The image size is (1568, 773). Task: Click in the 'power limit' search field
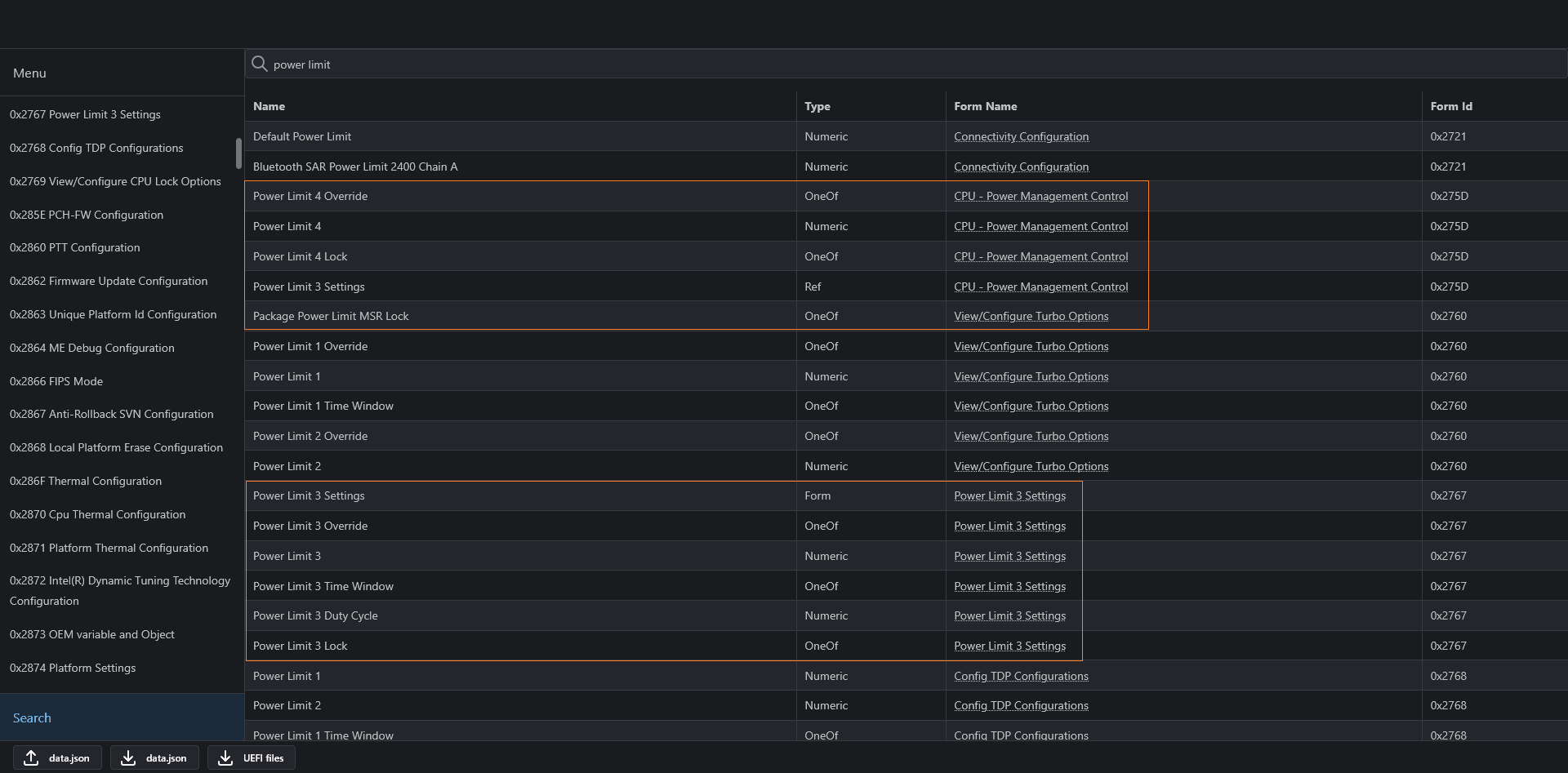(817, 64)
